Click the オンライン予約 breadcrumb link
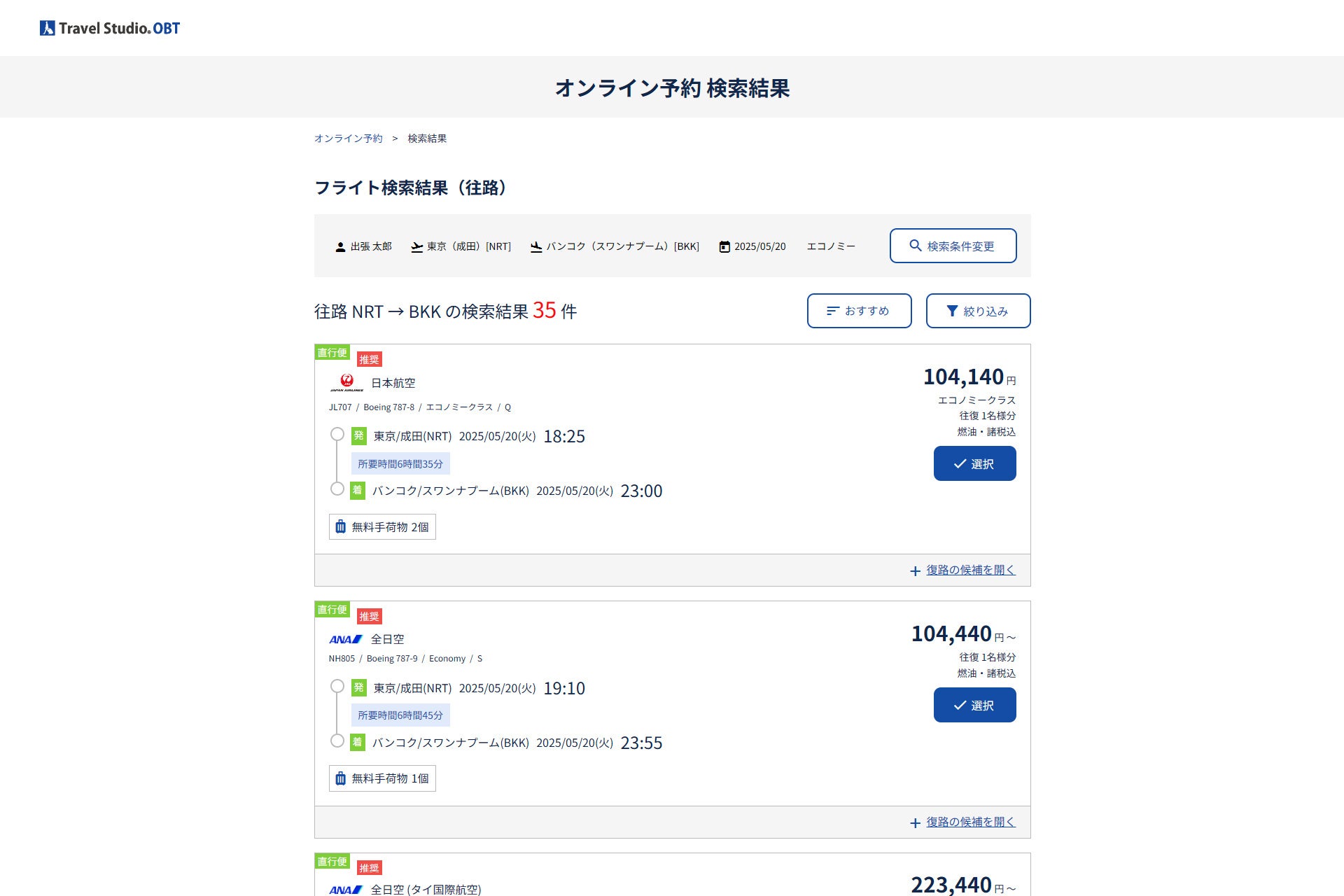The width and height of the screenshot is (1344, 896). tap(348, 139)
